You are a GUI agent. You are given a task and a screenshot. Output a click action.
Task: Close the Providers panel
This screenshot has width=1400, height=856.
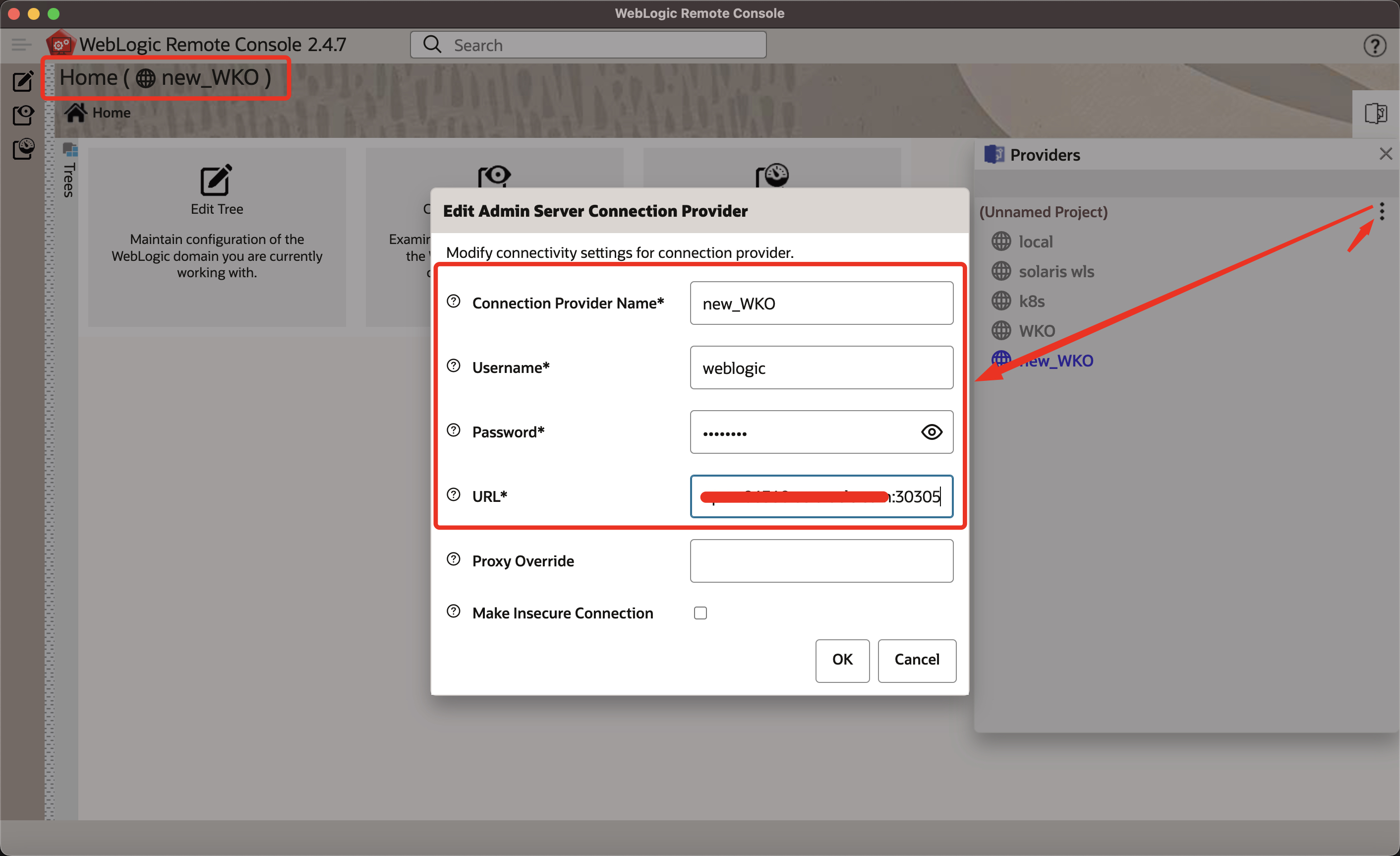1385,154
